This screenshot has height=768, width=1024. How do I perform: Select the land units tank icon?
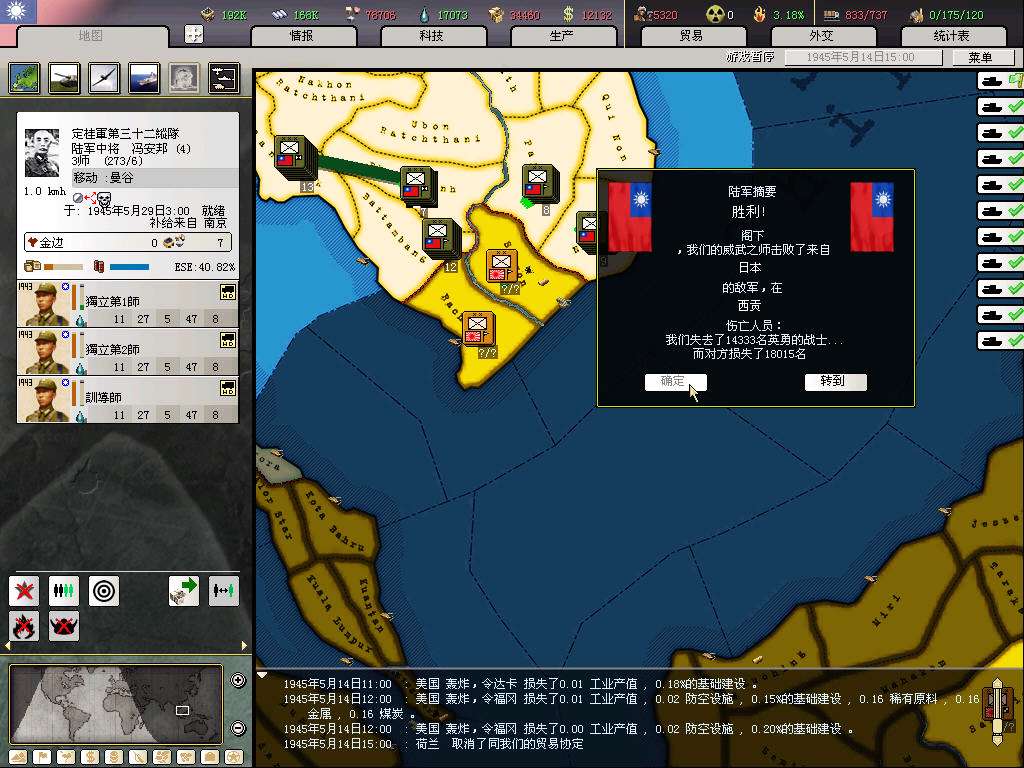[64, 78]
